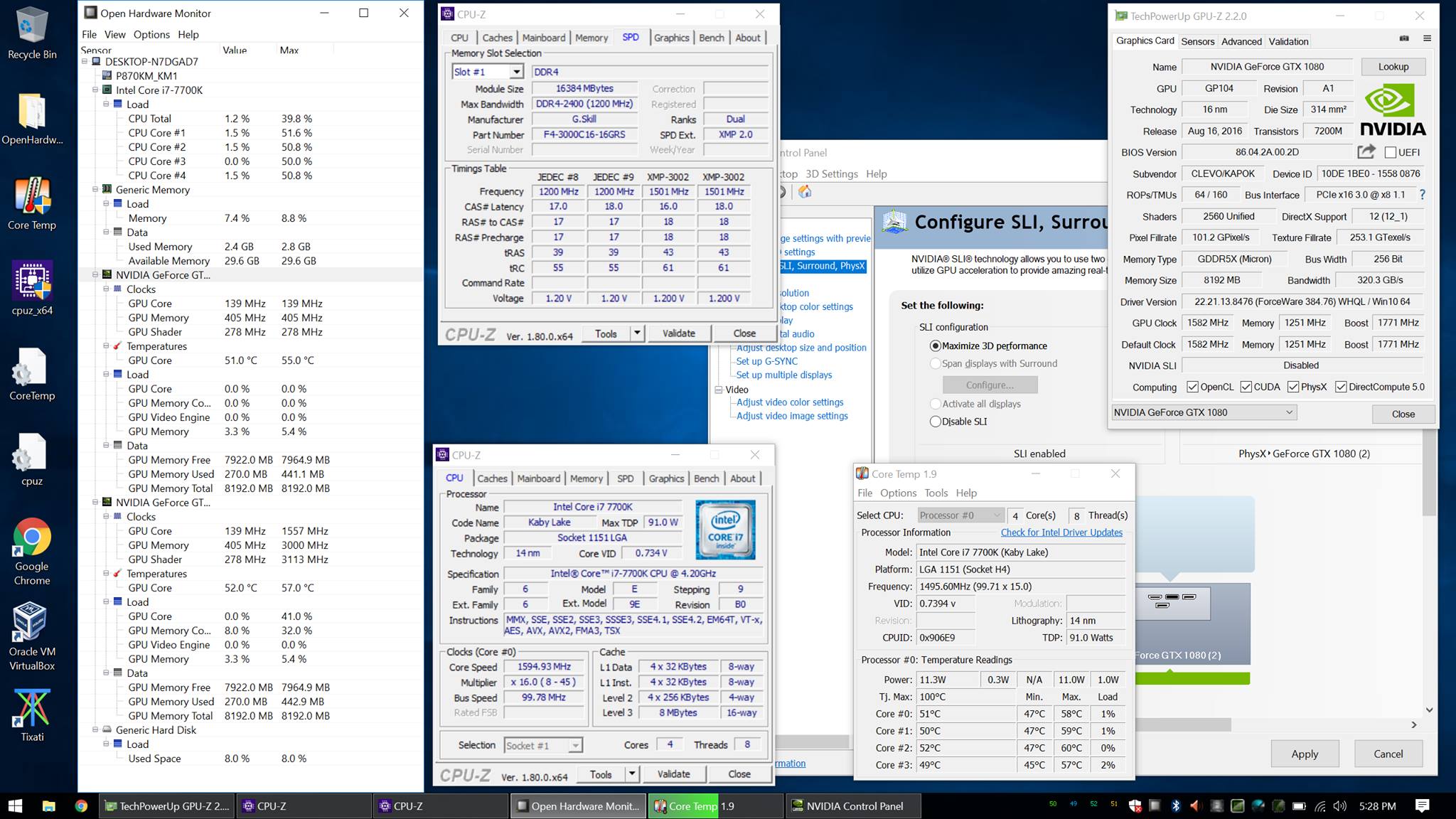Click the Intel Core i7 logo in CPU-Z
Viewport: 1456px width, 819px height.
(725, 530)
